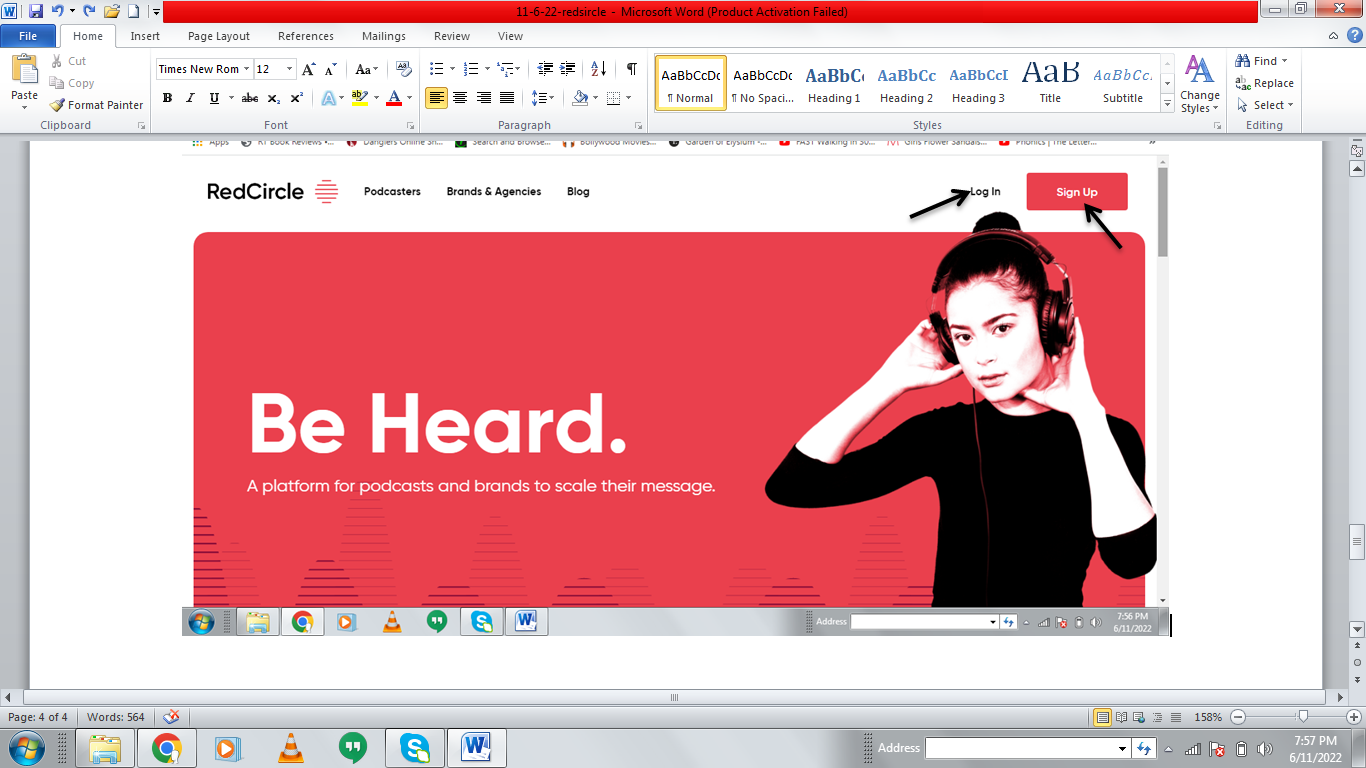Apply a numbered list
The height and width of the screenshot is (768, 1366).
click(472, 69)
